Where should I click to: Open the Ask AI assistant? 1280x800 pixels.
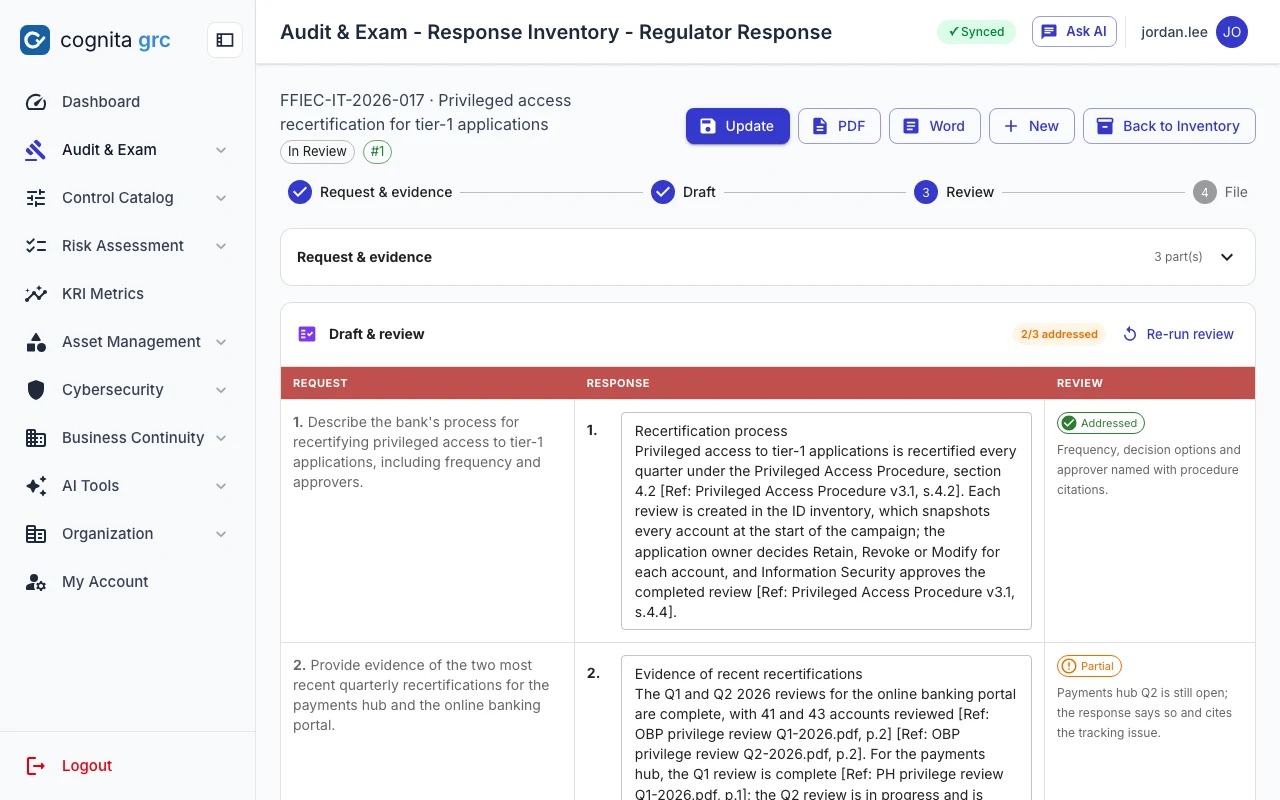1074,32
